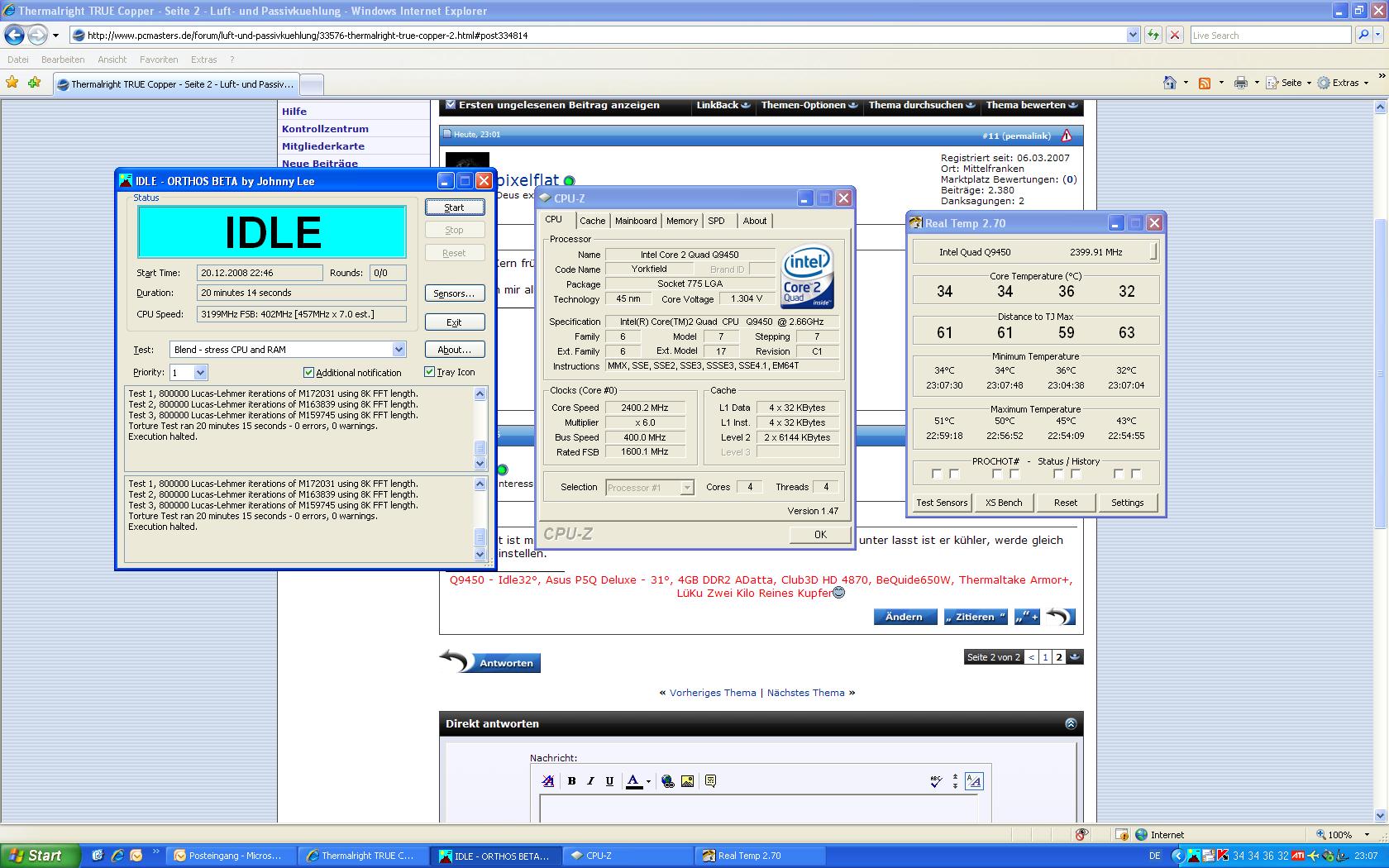
Task: Open the IE Bearbeiten menu
Action: (63, 60)
